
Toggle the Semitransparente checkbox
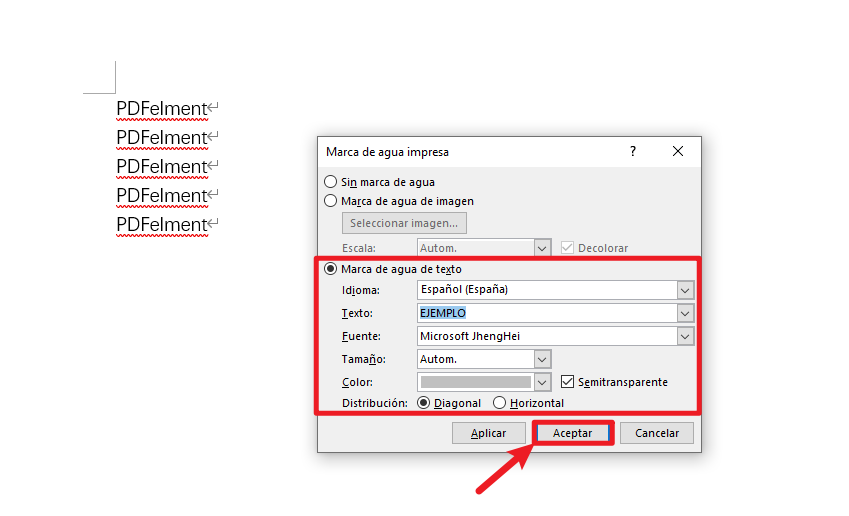(x=567, y=382)
